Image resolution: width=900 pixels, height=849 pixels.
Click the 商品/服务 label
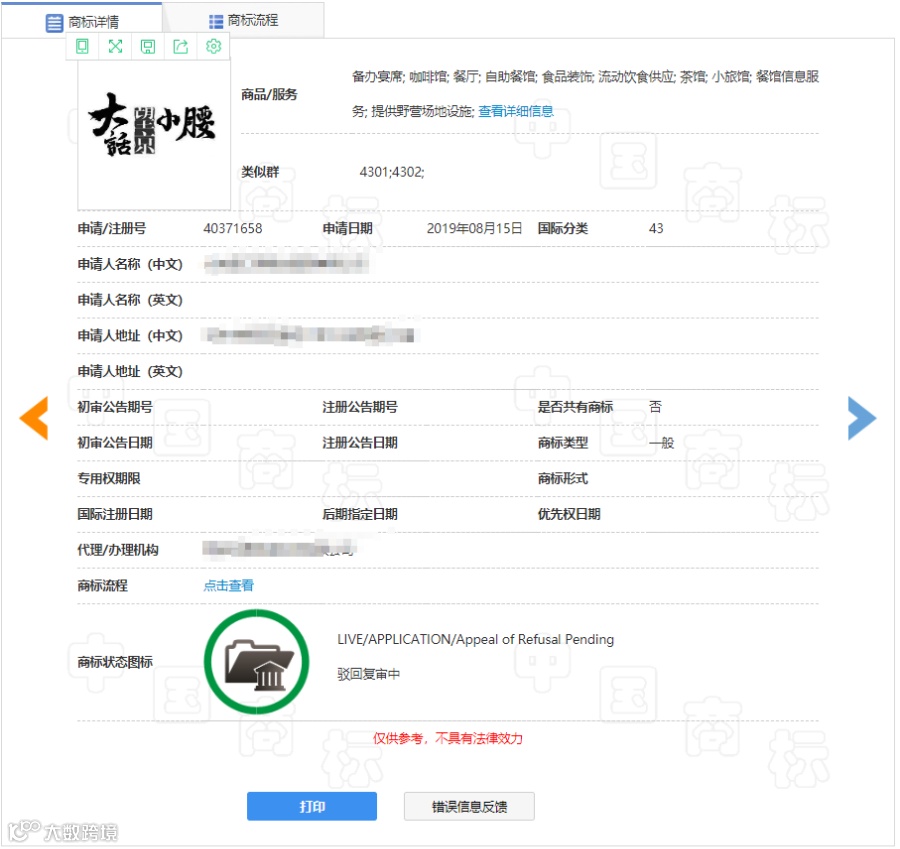[x=269, y=94]
